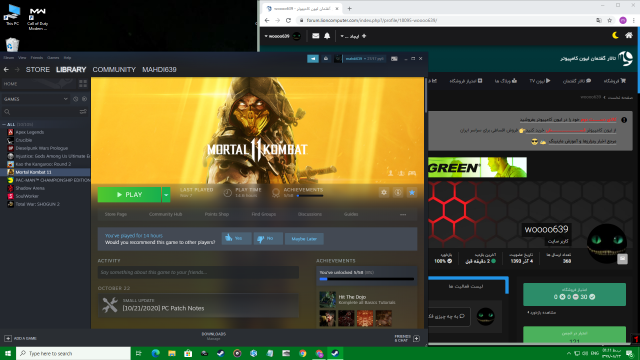
Task: Open Games menu in Steam
Action: click(53, 58)
